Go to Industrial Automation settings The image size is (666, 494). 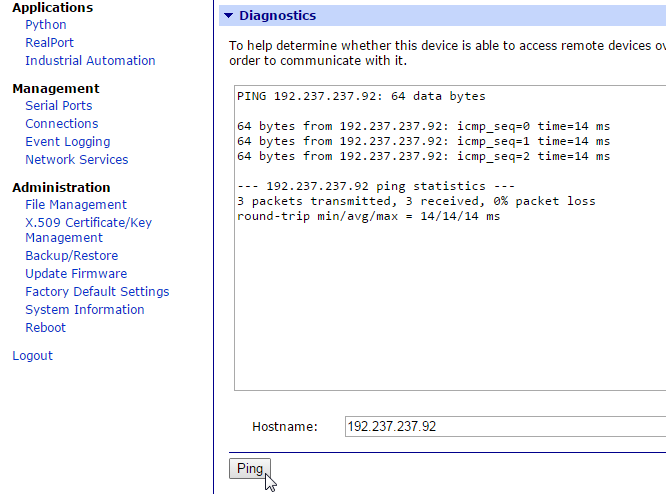click(90, 61)
